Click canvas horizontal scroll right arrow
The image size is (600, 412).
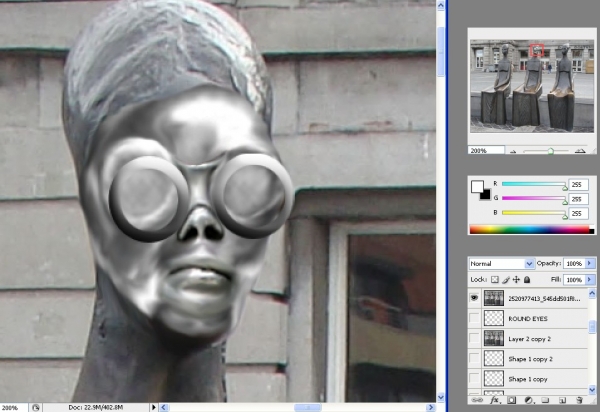click(x=431, y=407)
